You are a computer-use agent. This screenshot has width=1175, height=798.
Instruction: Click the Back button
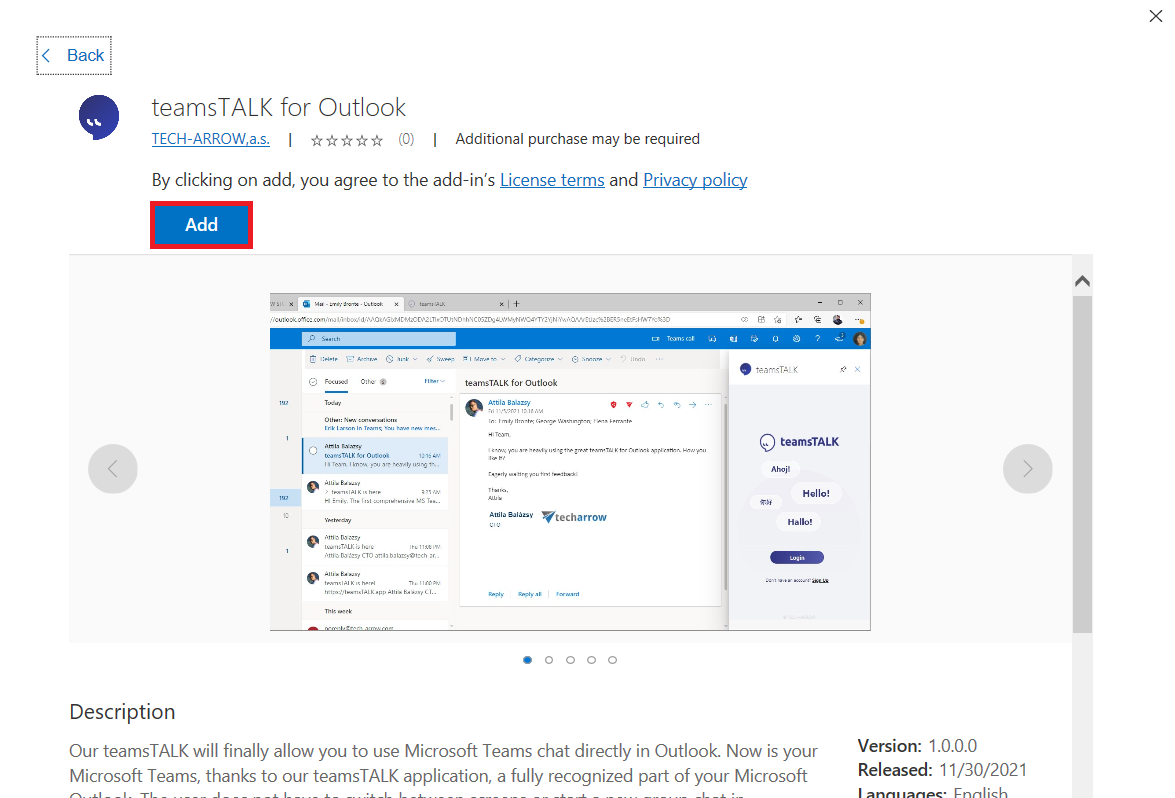click(74, 56)
